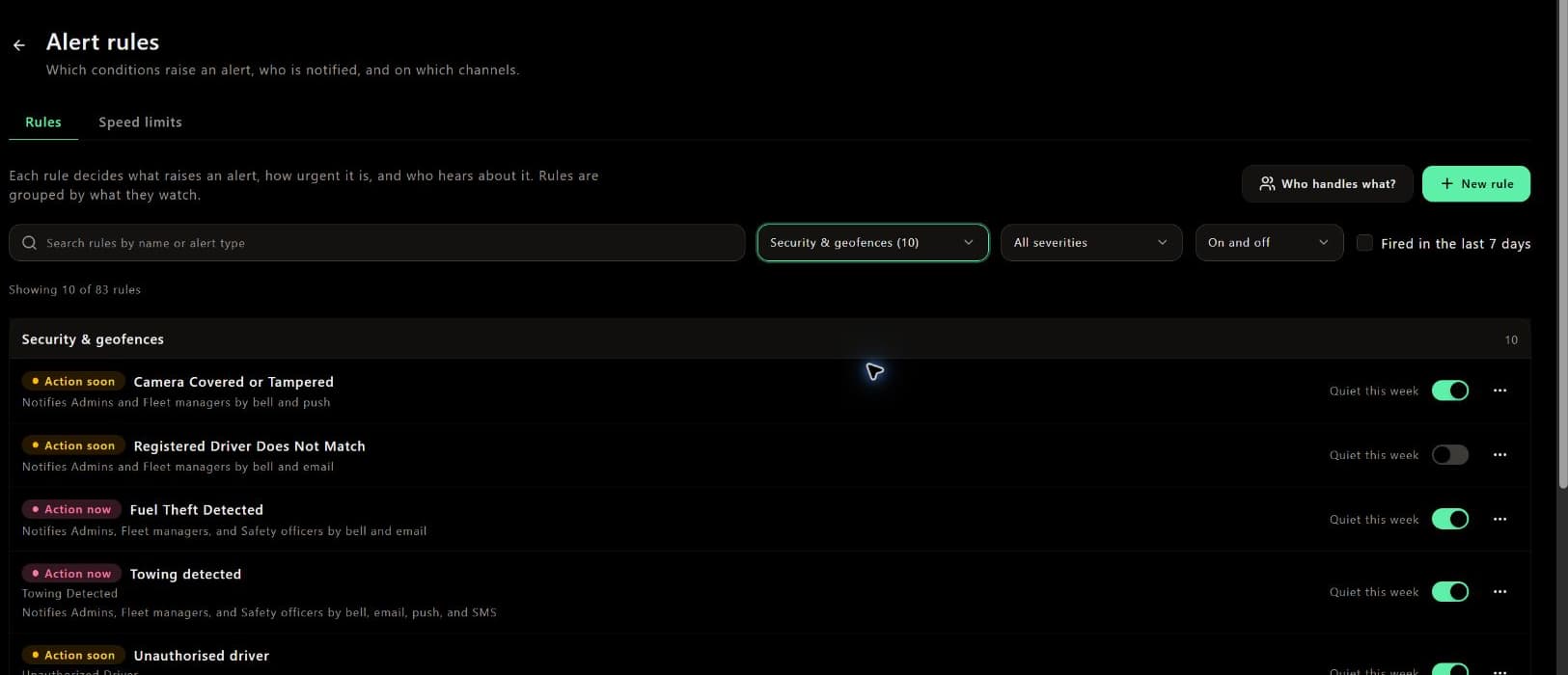Open the All severities dropdown

(1090, 243)
